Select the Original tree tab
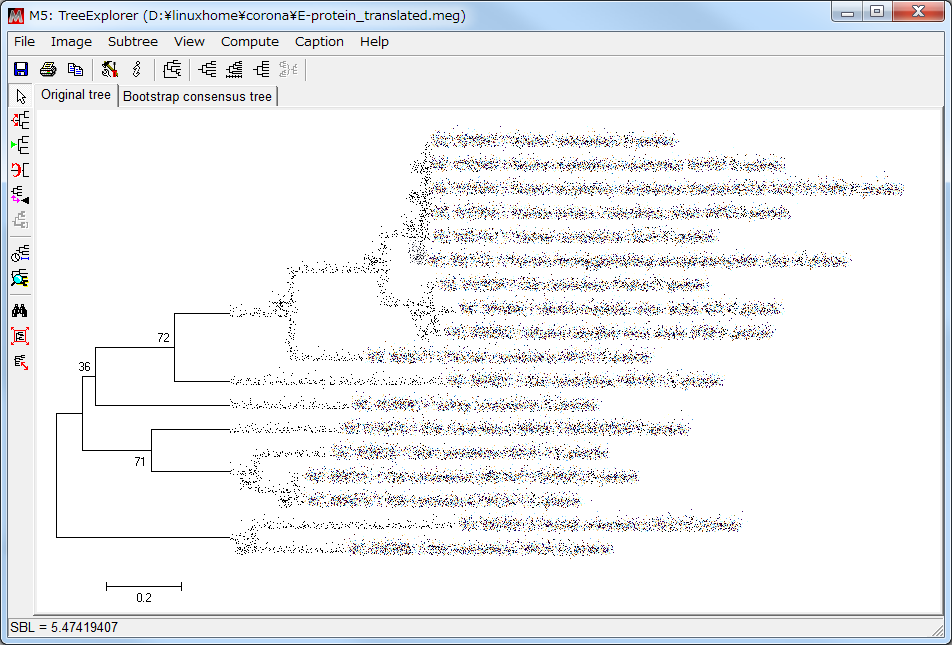Image resolution: width=952 pixels, height=645 pixels. point(76,96)
